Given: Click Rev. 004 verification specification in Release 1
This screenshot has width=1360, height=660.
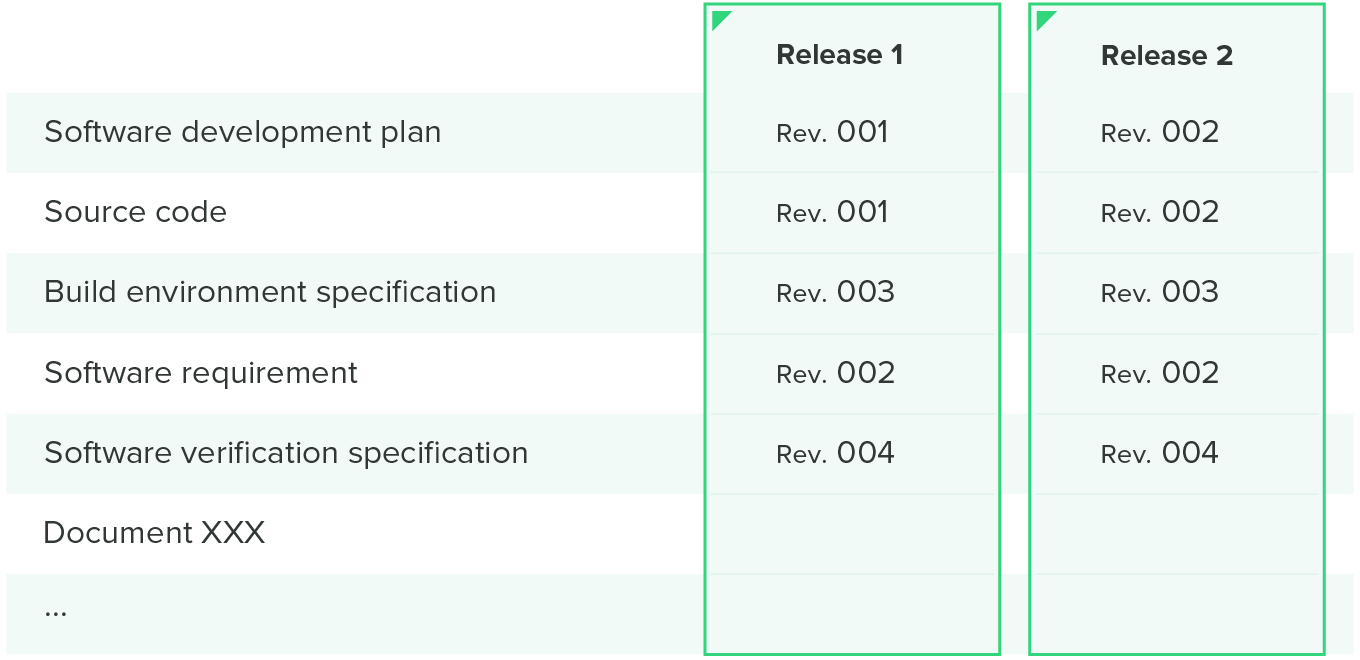Looking at the screenshot, I should click(x=835, y=453).
